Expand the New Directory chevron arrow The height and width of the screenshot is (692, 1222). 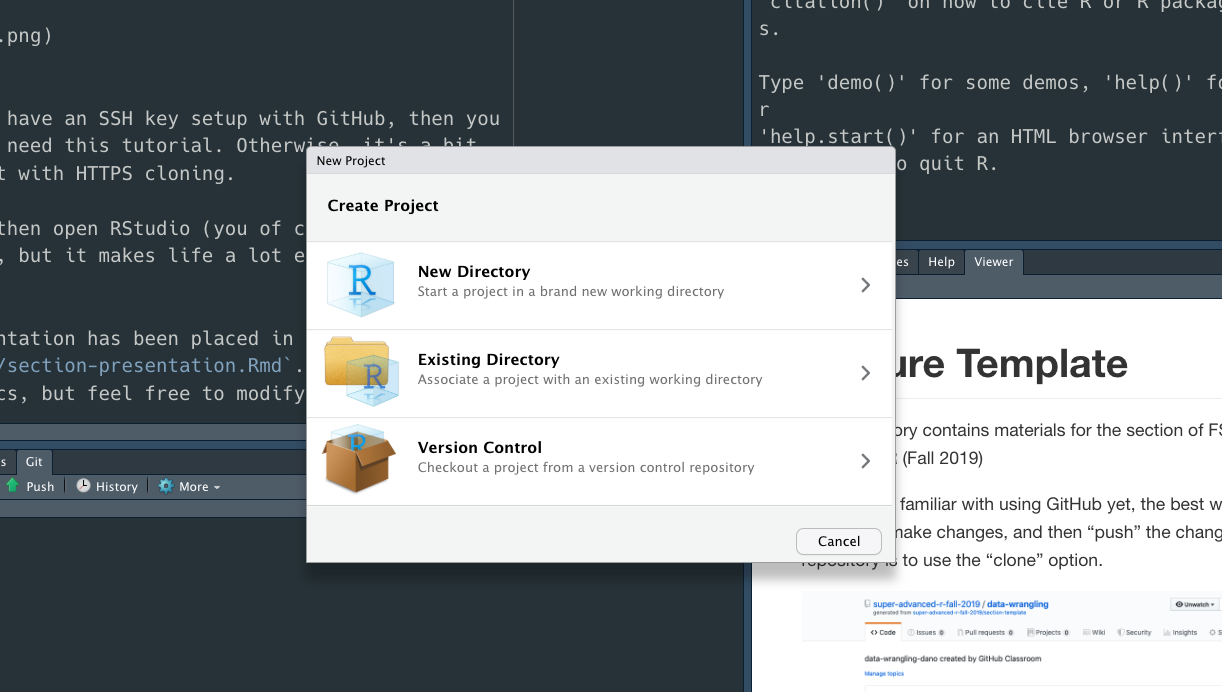tap(866, 285)
